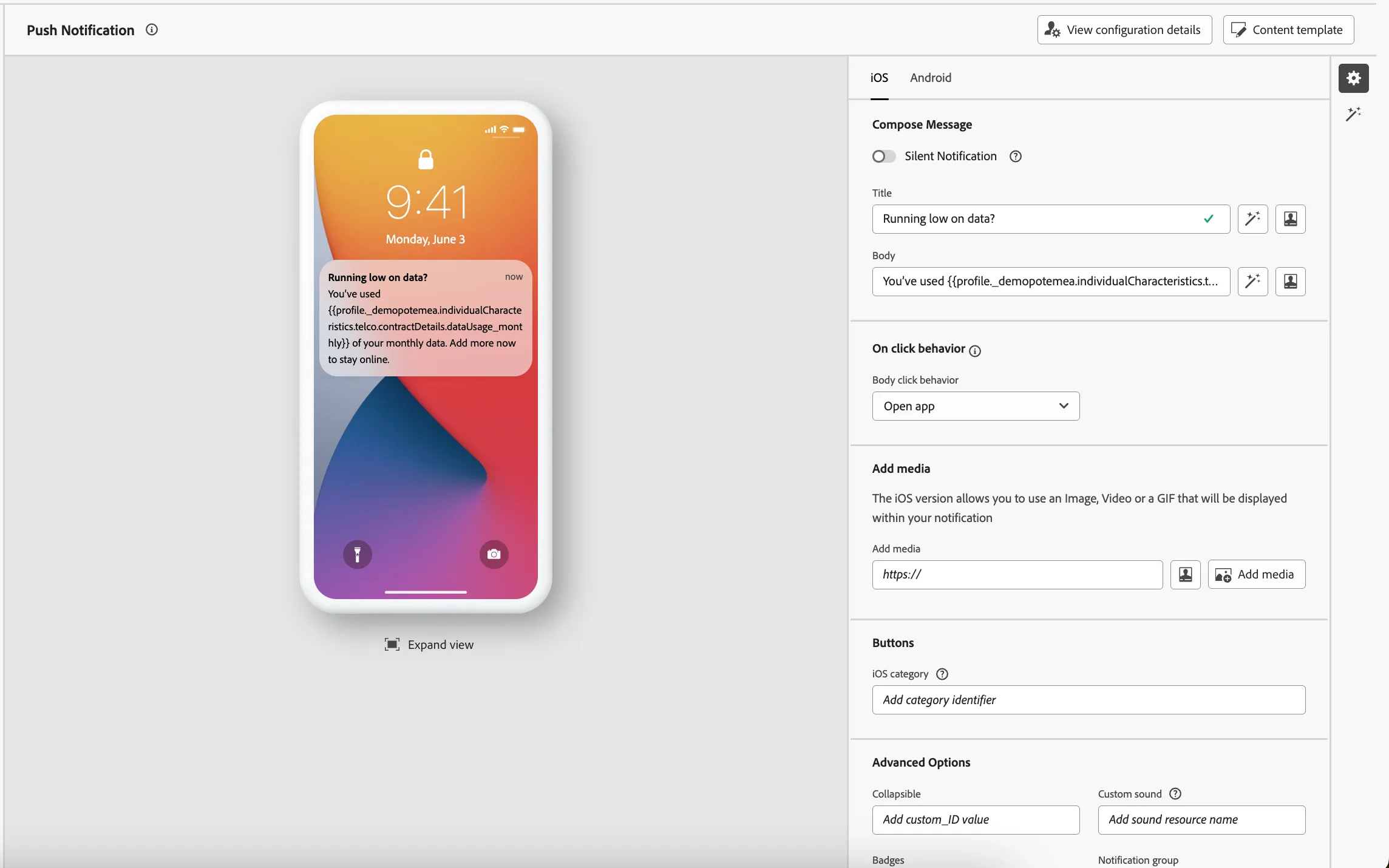Screen dimensions: 1389x868
Task: Open the Content template button
Action: pos(1288,30)
